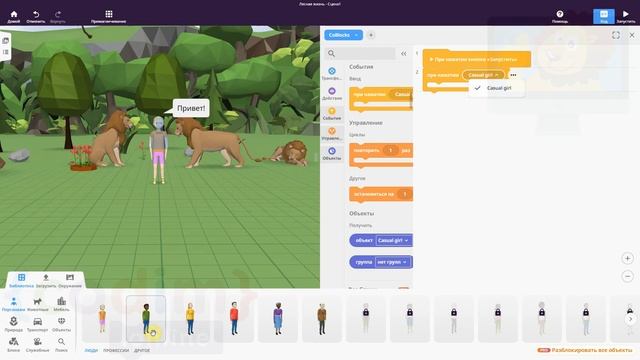The width and height of the screenshot is (640, 360).
Task: Select man in red shirt thumbnail
Action: pyautogui.click(x=234, y=319)
